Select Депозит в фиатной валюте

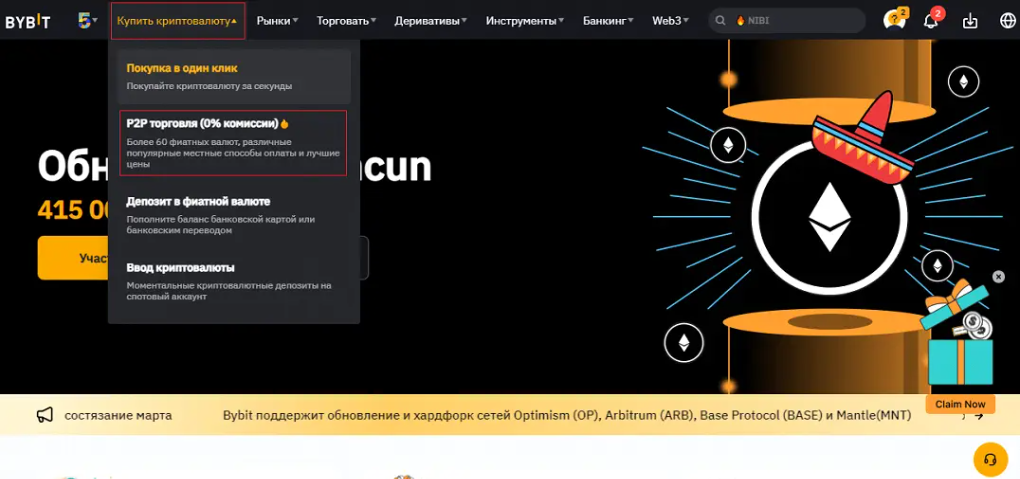pos(234,215)
